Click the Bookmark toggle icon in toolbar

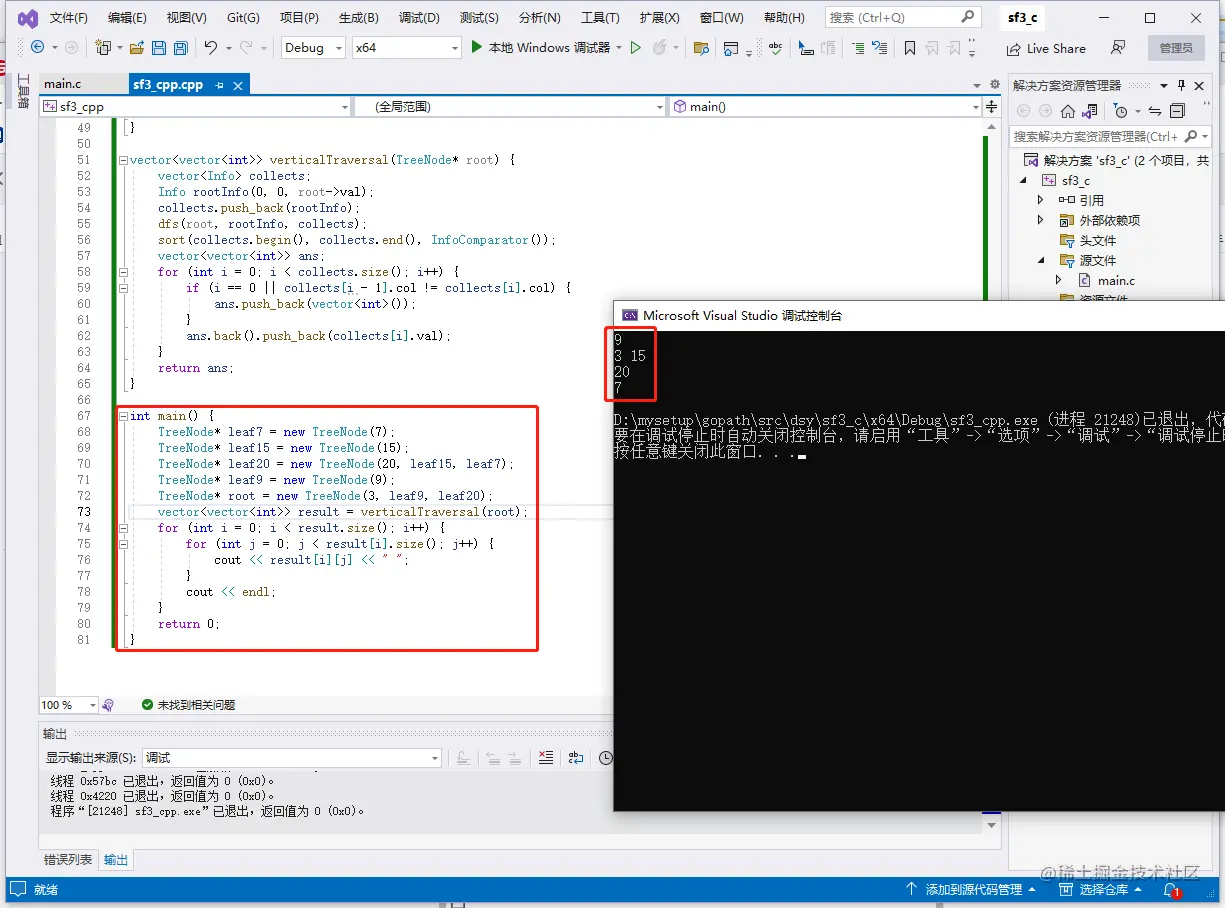[909, 47]
